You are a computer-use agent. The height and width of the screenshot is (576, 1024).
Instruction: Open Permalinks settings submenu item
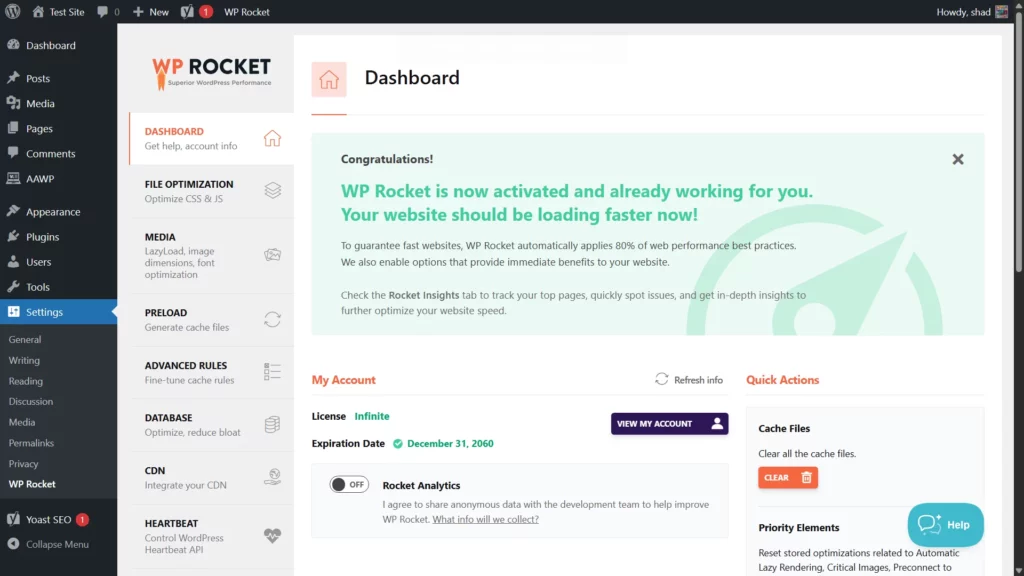[31, 443]
